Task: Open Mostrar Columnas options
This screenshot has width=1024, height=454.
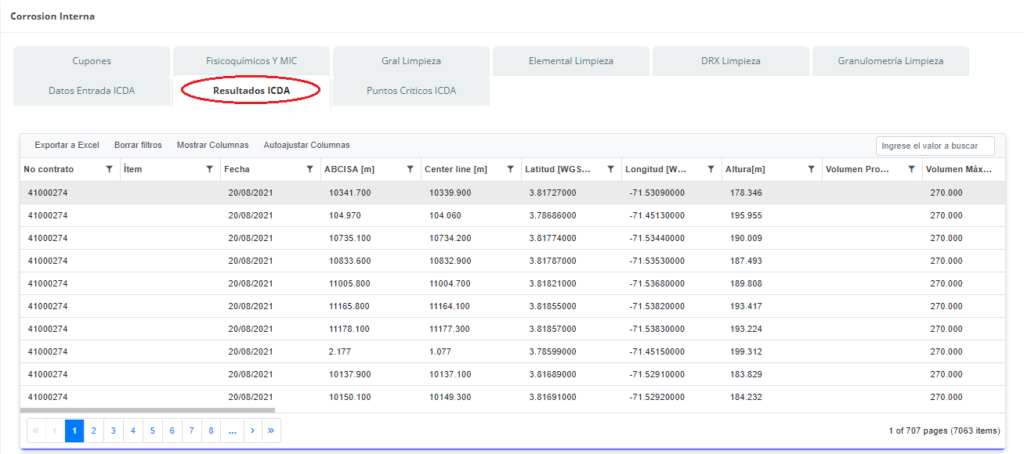Action: click(212, 145)
